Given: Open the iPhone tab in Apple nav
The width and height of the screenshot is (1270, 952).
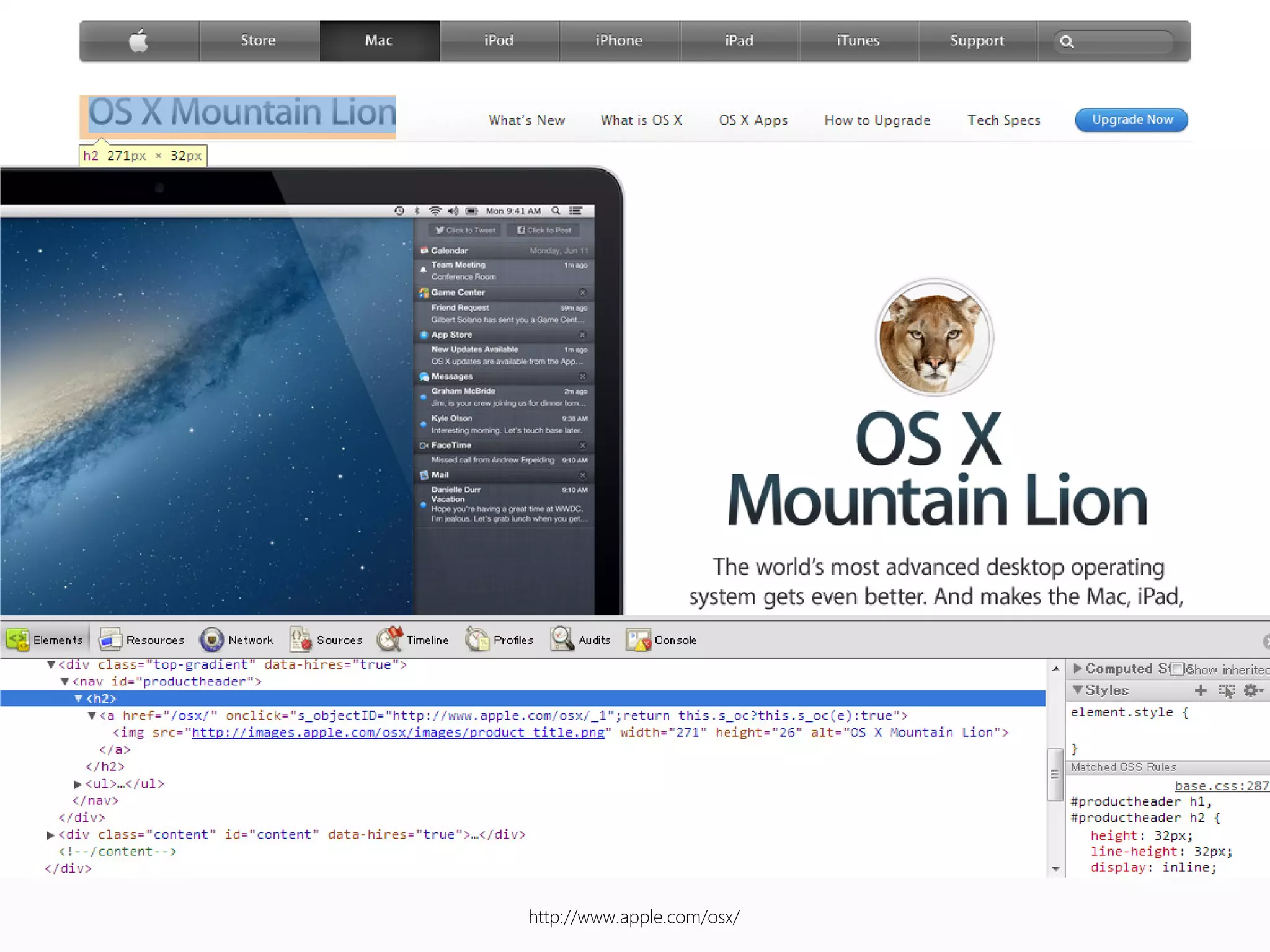Looking at the screenshot, I should (x=619, y=41).
